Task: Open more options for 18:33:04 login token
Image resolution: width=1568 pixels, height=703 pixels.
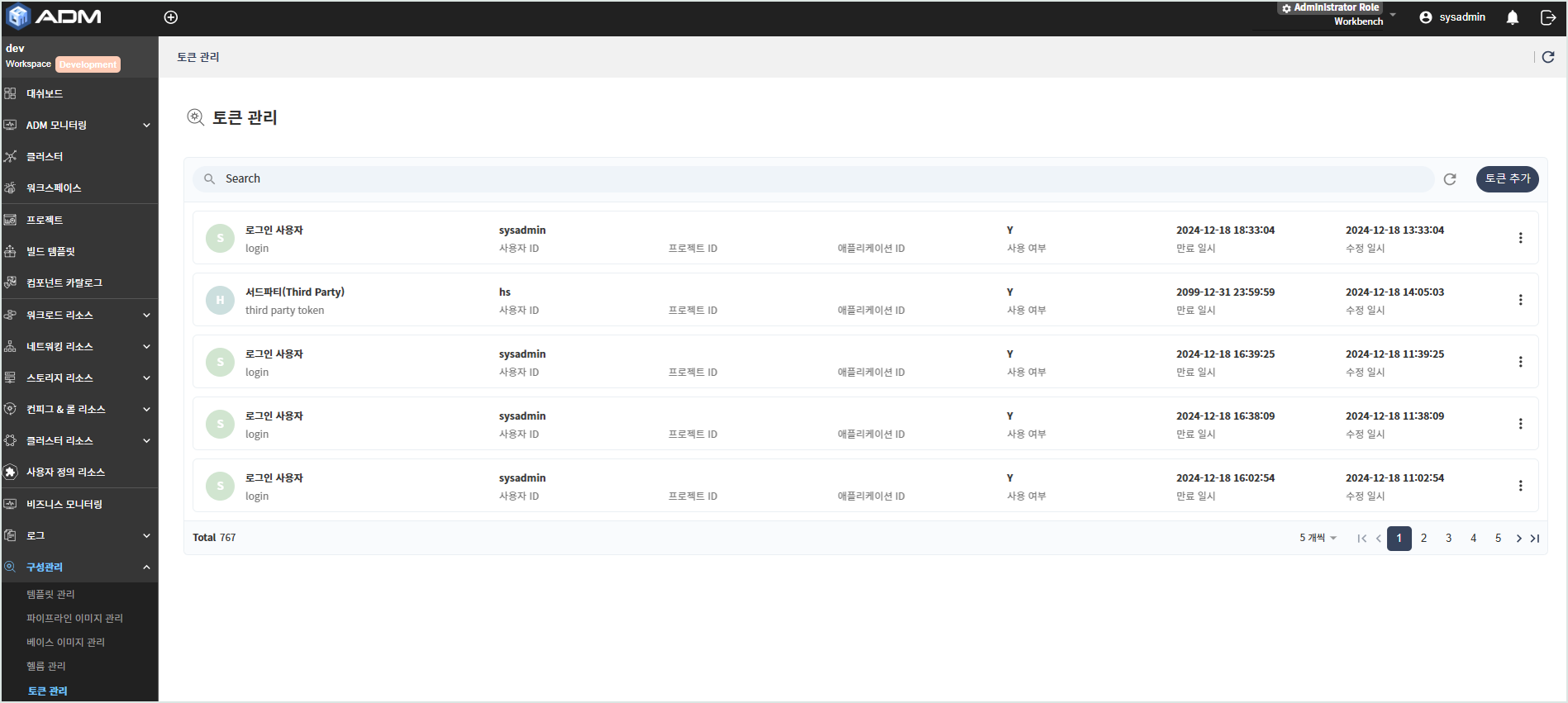Action: 1520,238
